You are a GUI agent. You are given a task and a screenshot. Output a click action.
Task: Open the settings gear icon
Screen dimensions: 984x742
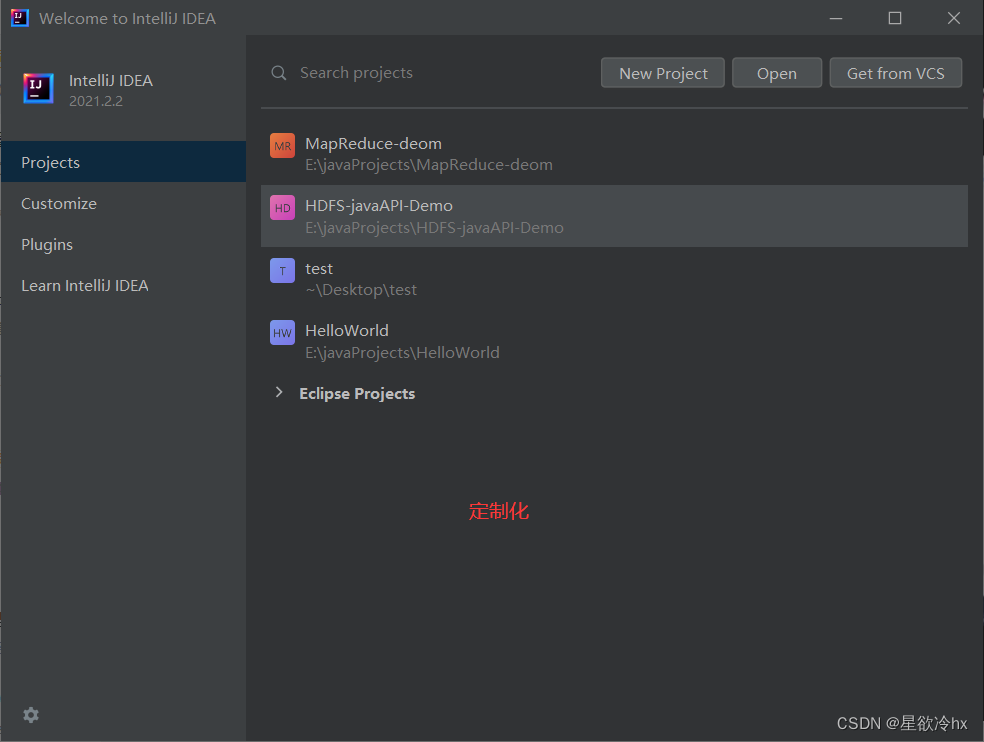(31, 715)
